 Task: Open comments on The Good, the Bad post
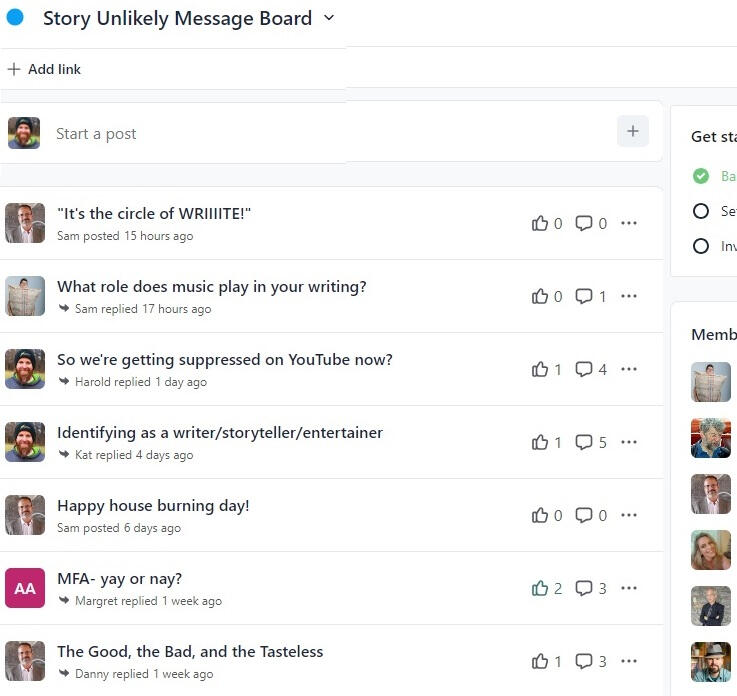pyautogui.click(x=584, y=661)
